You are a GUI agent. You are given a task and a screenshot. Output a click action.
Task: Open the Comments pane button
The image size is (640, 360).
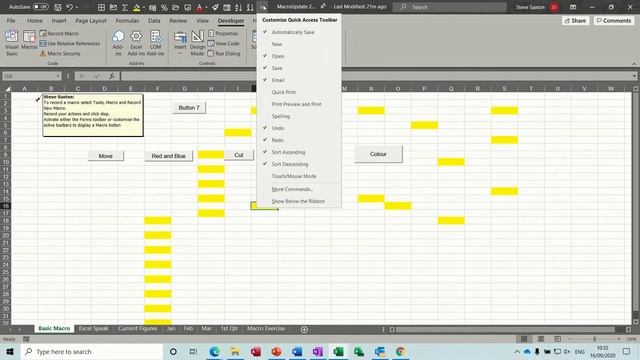pyautogui.click(x=613, y=20)
